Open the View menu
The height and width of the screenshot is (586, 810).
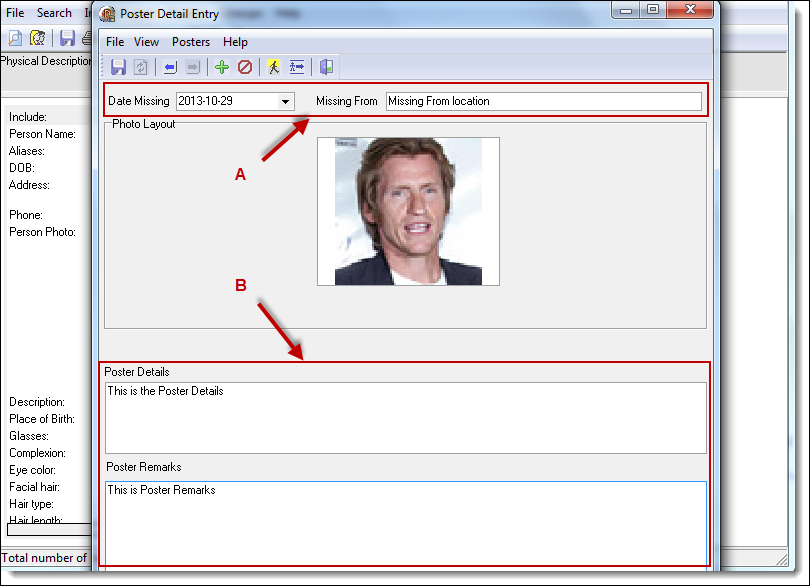pos(146,42)
